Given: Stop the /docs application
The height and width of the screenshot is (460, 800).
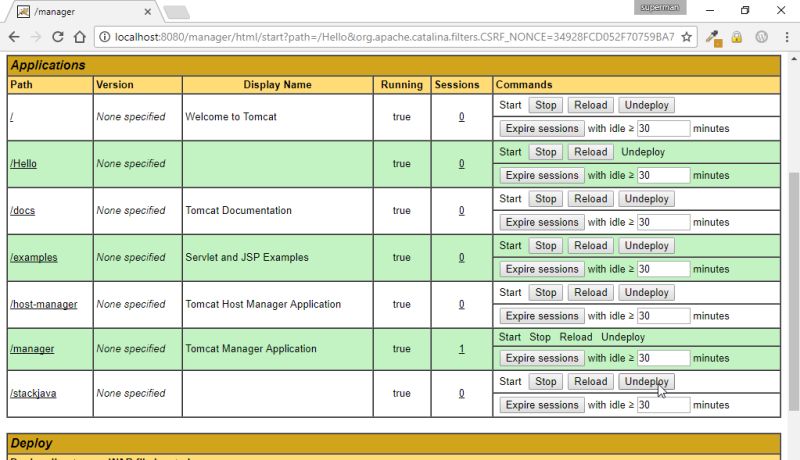Looking at the screenshot, I should (x=545, y=199).
